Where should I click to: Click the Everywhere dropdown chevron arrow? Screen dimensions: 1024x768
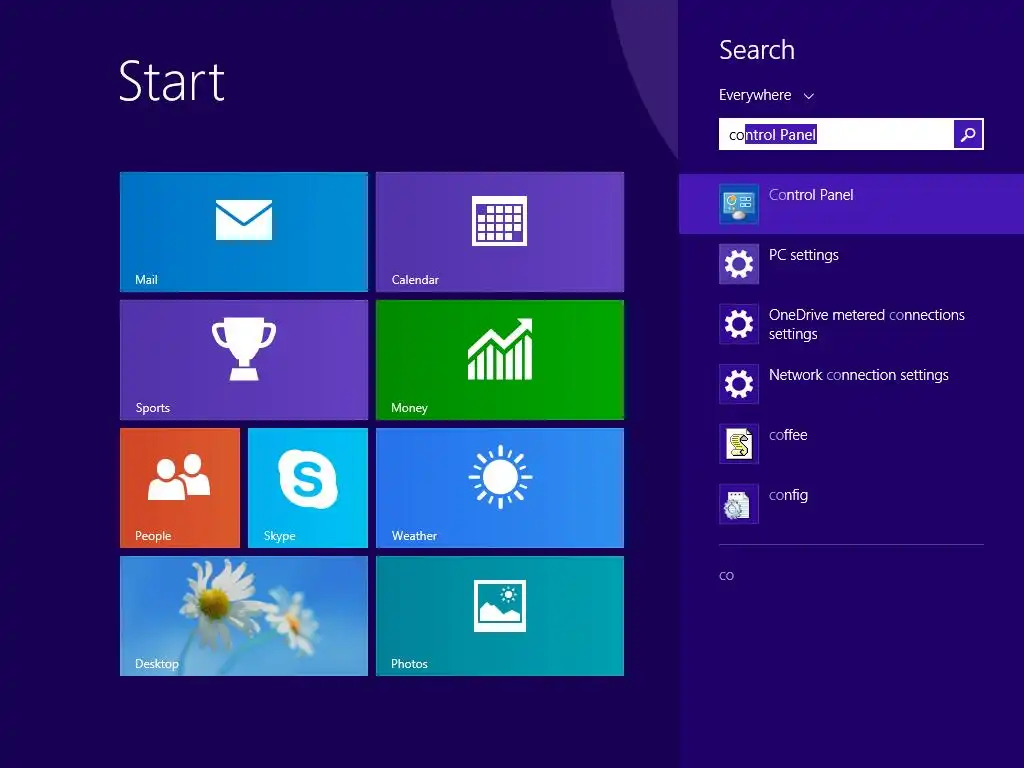click(808, 96)
